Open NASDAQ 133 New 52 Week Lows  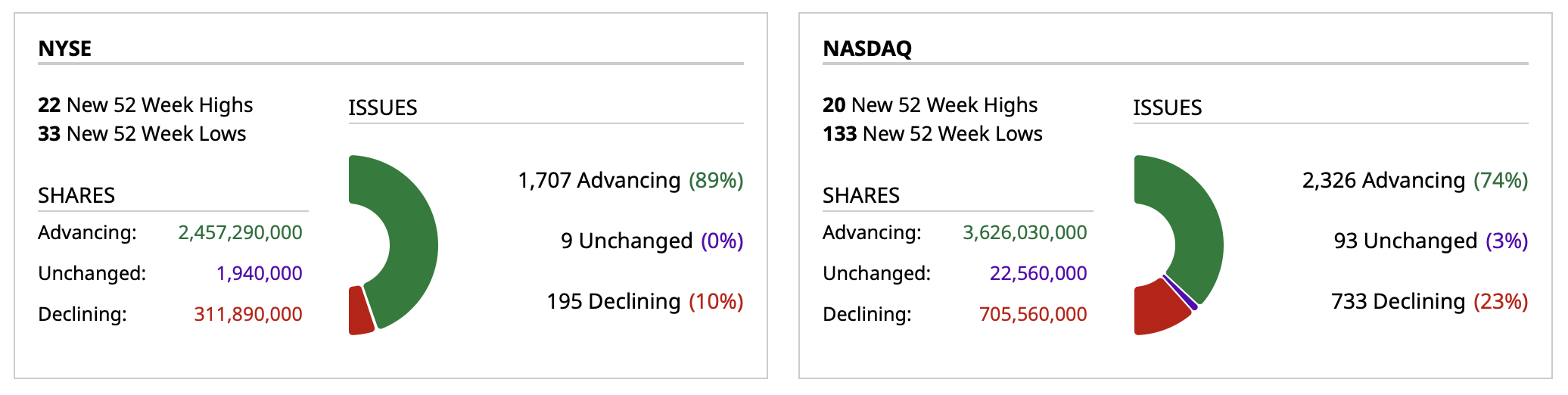pyautogui.click(x=932, y=134)
